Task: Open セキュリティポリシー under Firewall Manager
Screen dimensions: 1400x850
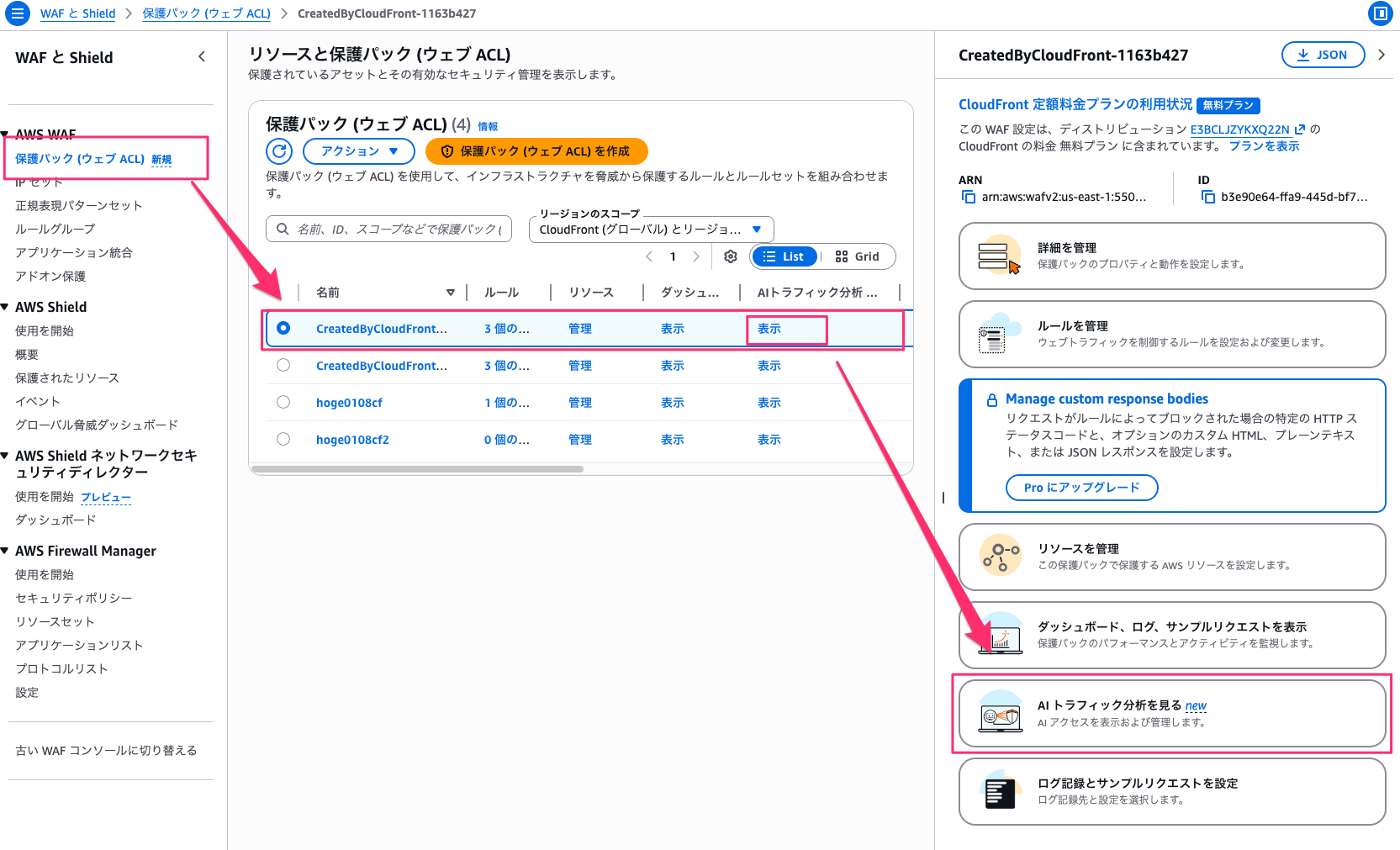Action: [x=74, y=598]
